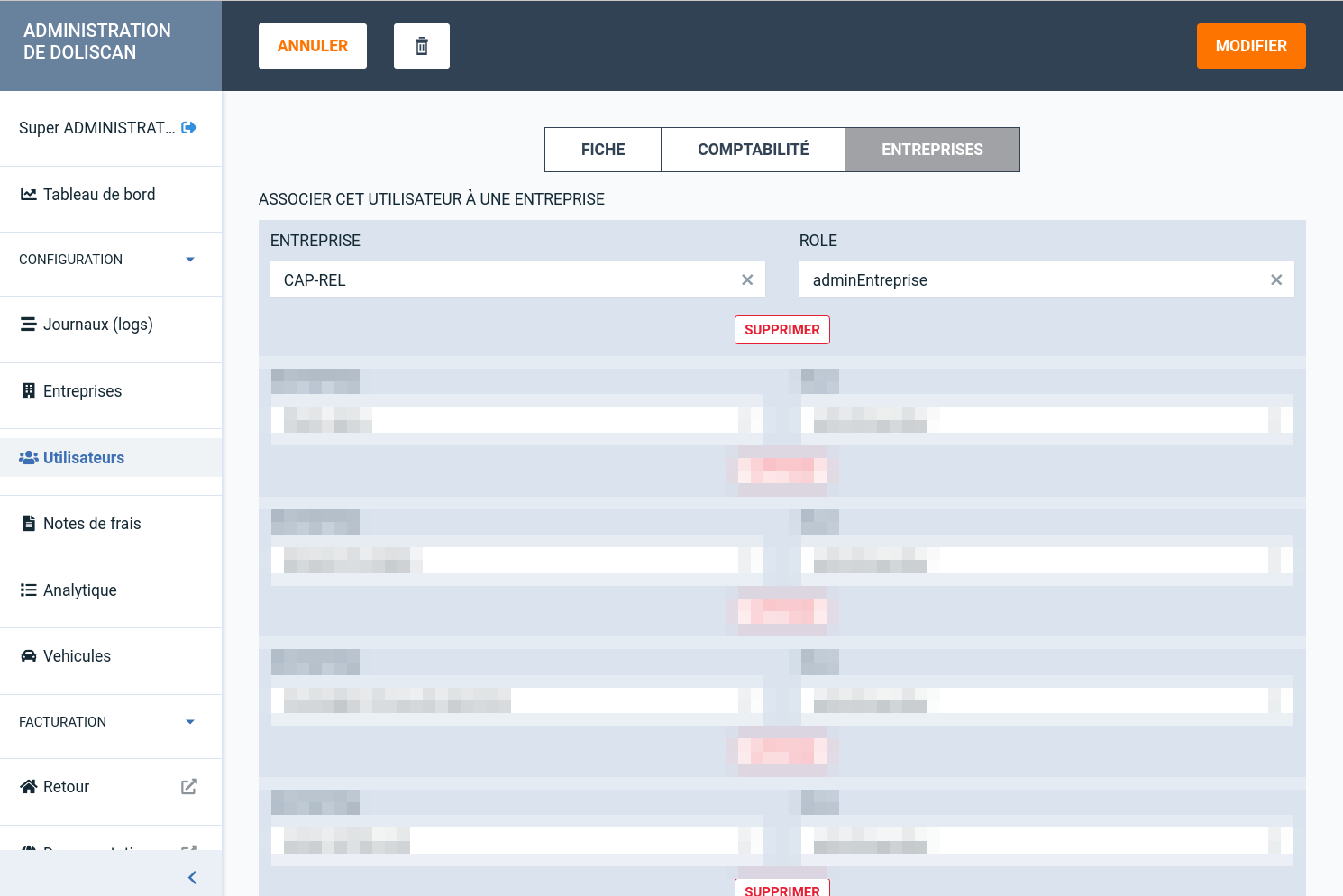
Task: Clear the CAP-REL entreprise selection
Action: (x=747, y=280)
